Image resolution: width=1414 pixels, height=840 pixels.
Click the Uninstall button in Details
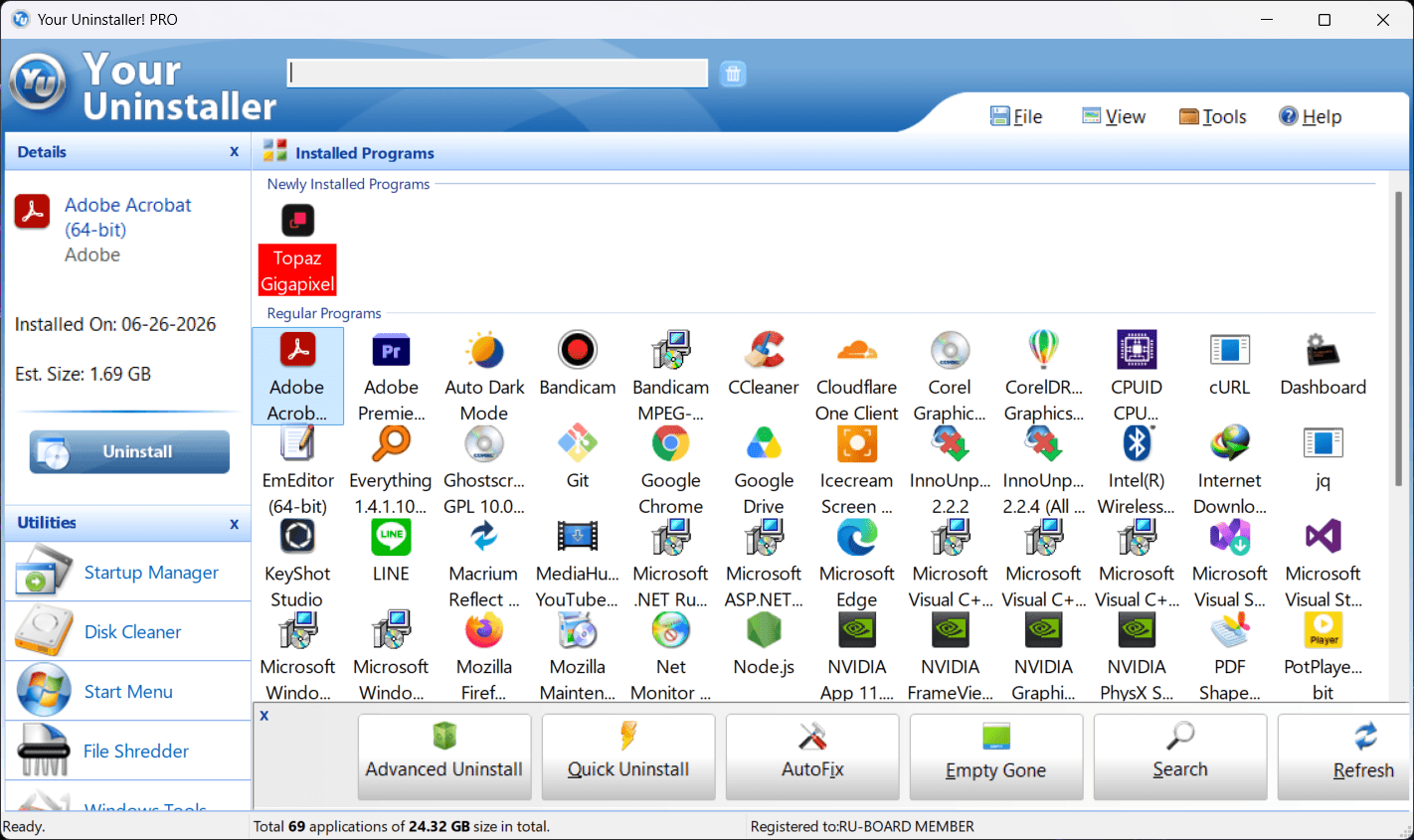click(129, 452)
